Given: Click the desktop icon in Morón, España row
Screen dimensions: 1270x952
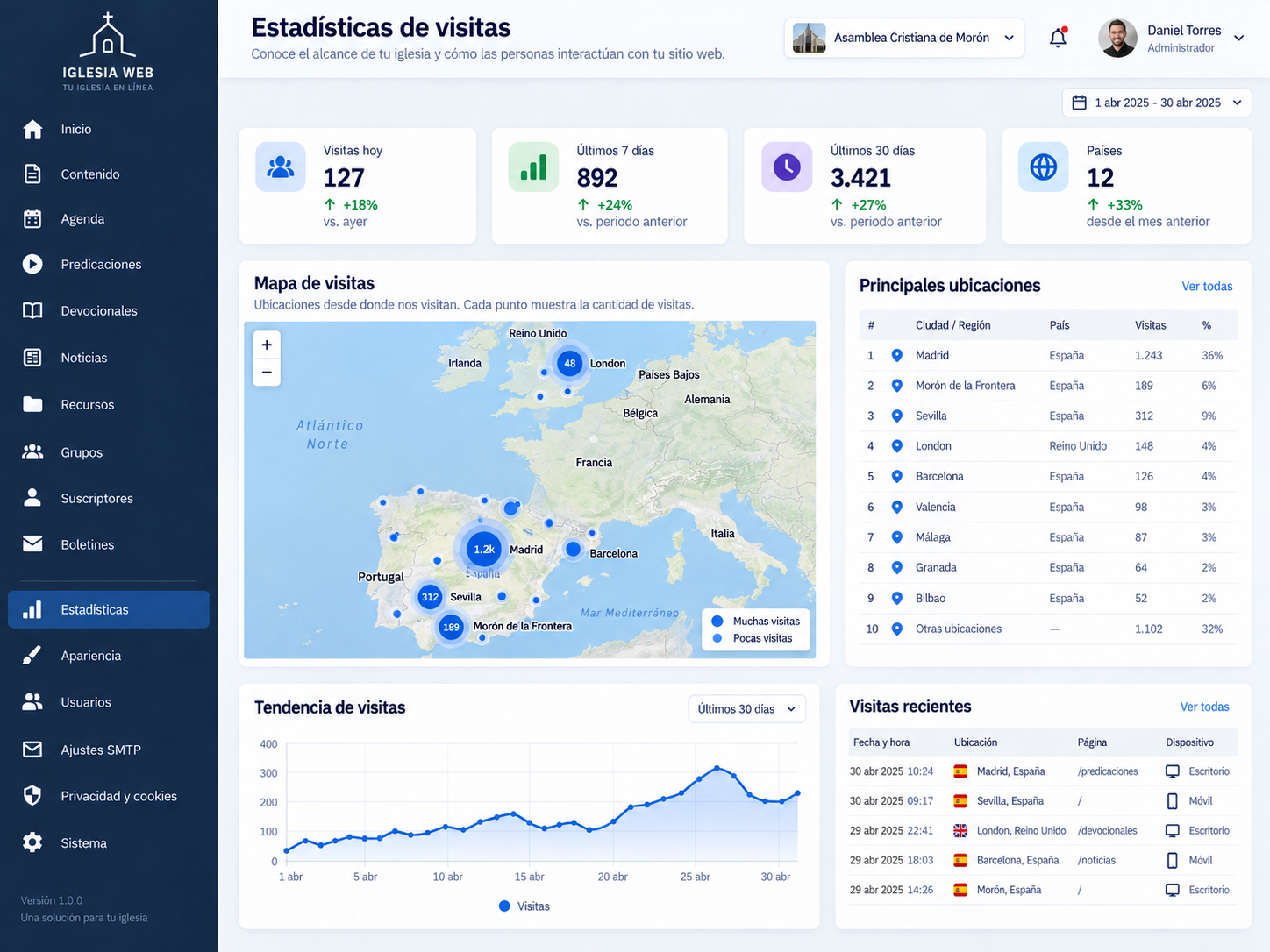Looking at the screenshot, I should click(x=1172, y=890).
